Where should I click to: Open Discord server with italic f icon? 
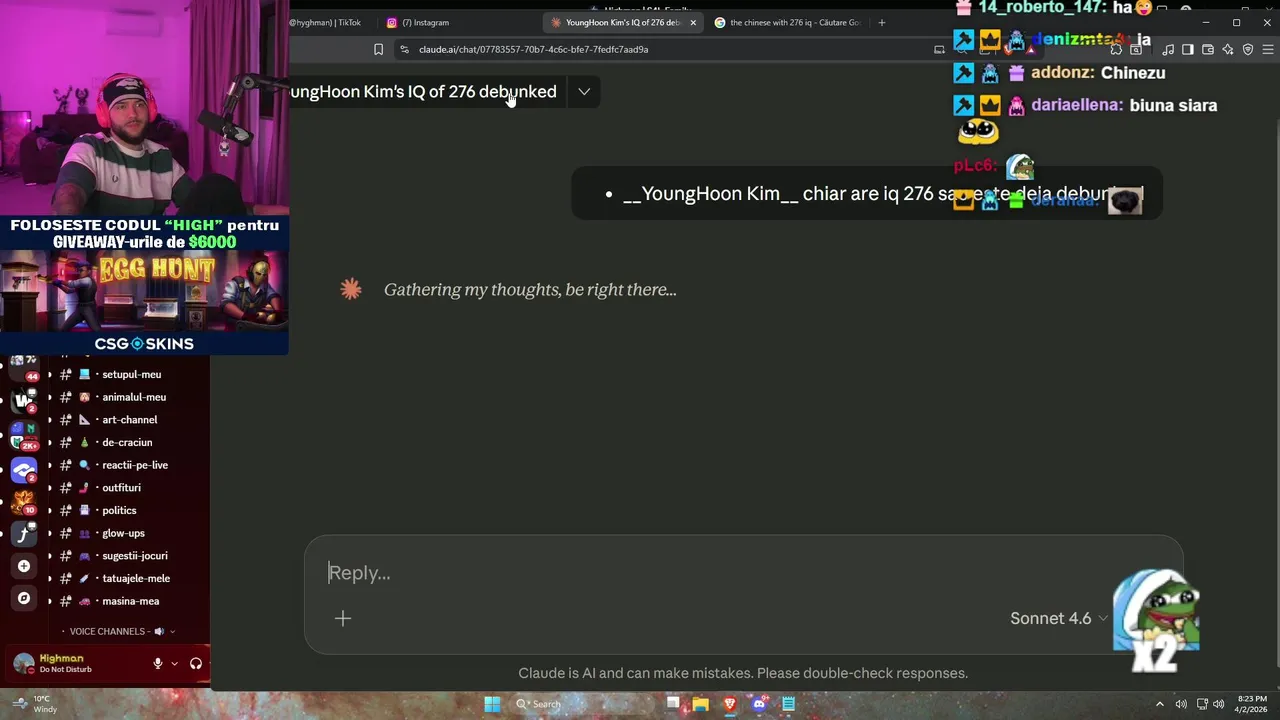[24, 534]
